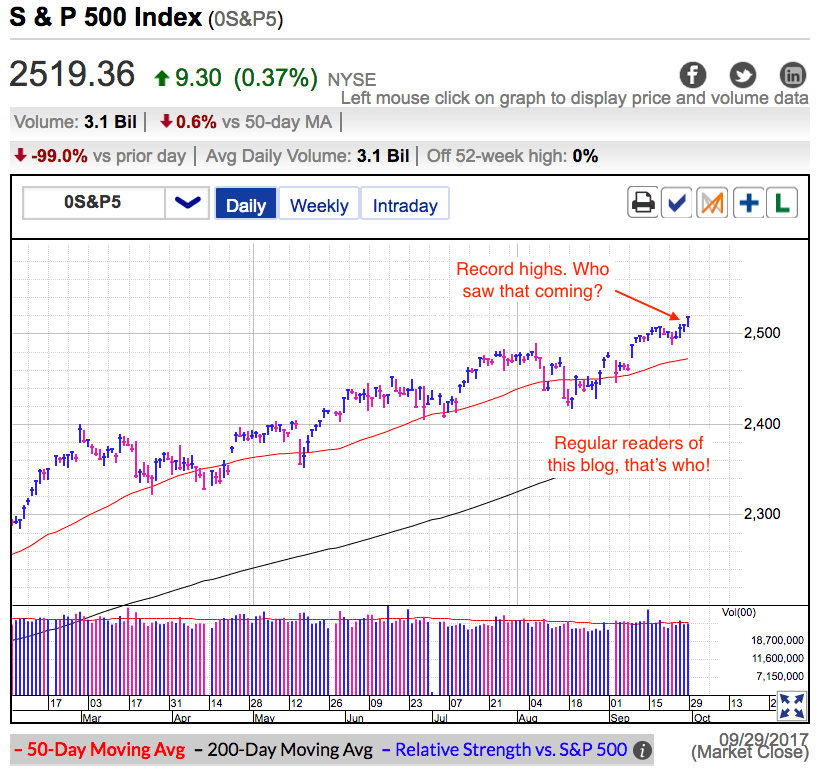Viewport: 822px width, 780px height.
Task: Switch to the Weekly chart tab
Action: click(x=319, y=205)
